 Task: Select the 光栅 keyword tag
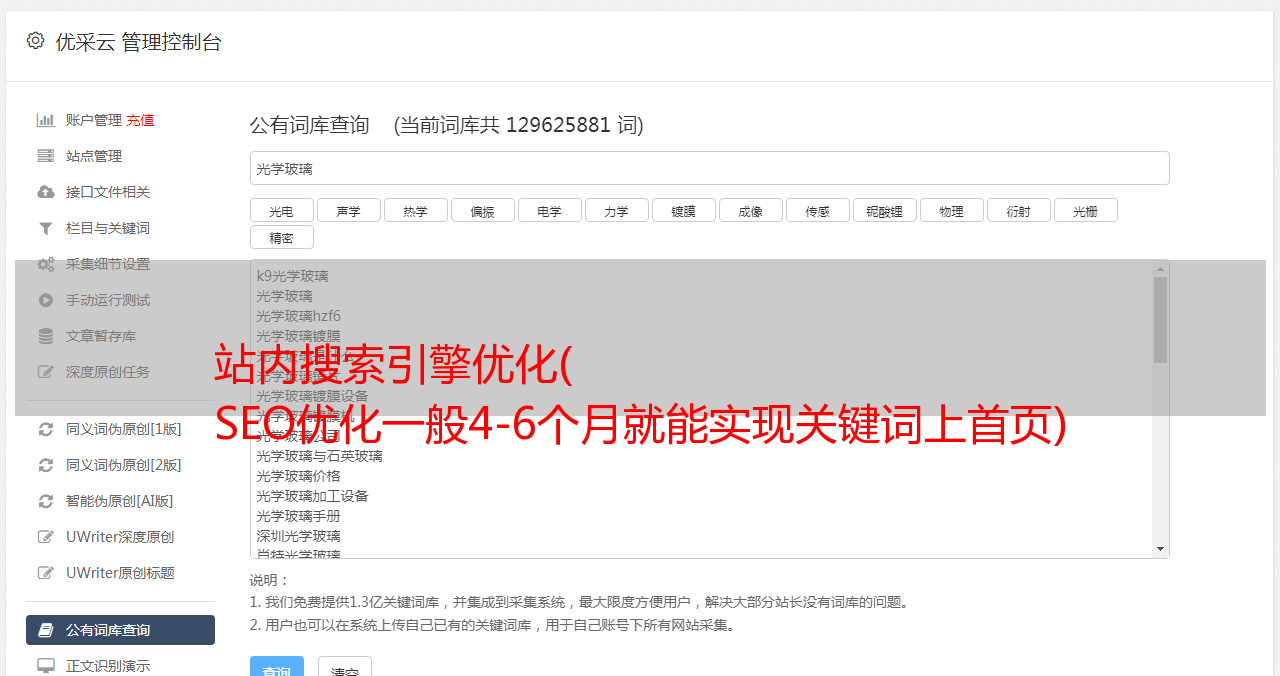(1086, 211)
